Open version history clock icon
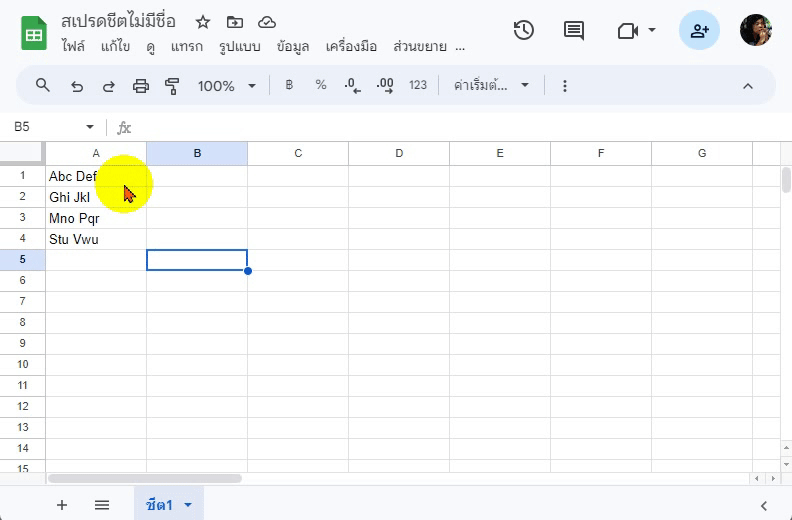This screenshot has height=520, width=792. coord(523,30)
